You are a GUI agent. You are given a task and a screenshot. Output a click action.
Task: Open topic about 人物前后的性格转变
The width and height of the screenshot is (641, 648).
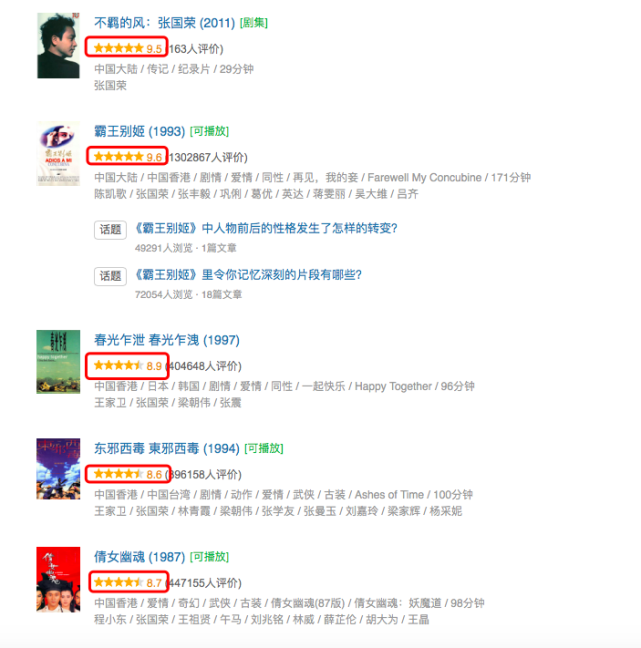[267, 228]
